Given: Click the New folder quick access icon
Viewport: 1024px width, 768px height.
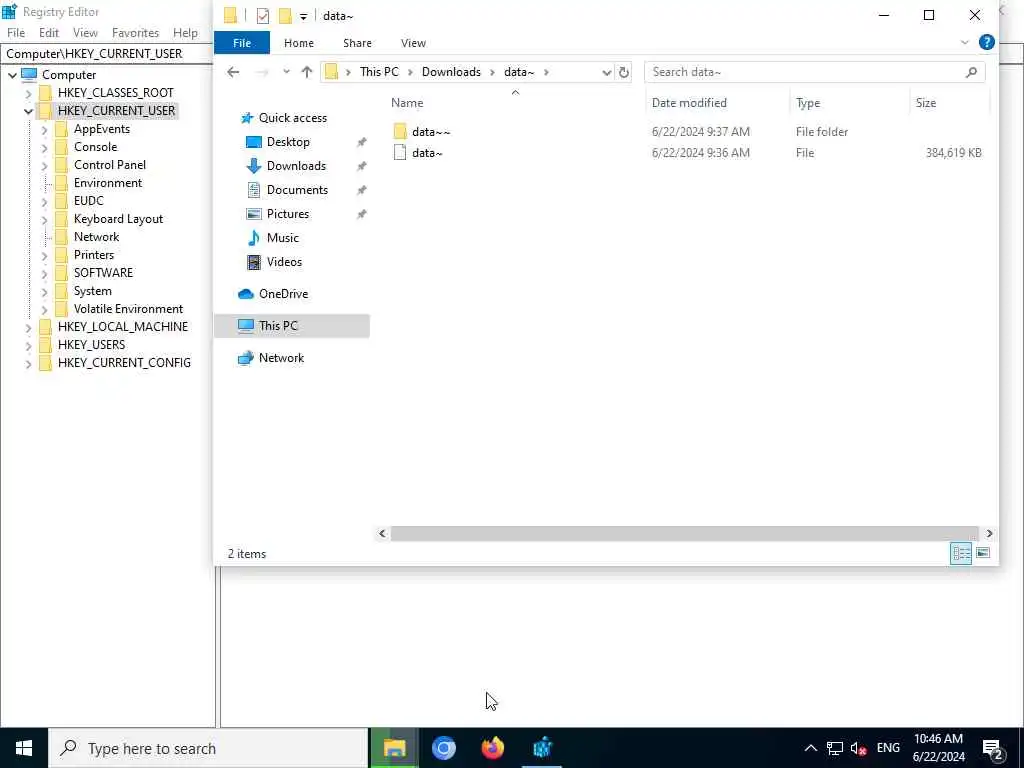Looking at the screenshot, I should [x=285, y=16].
